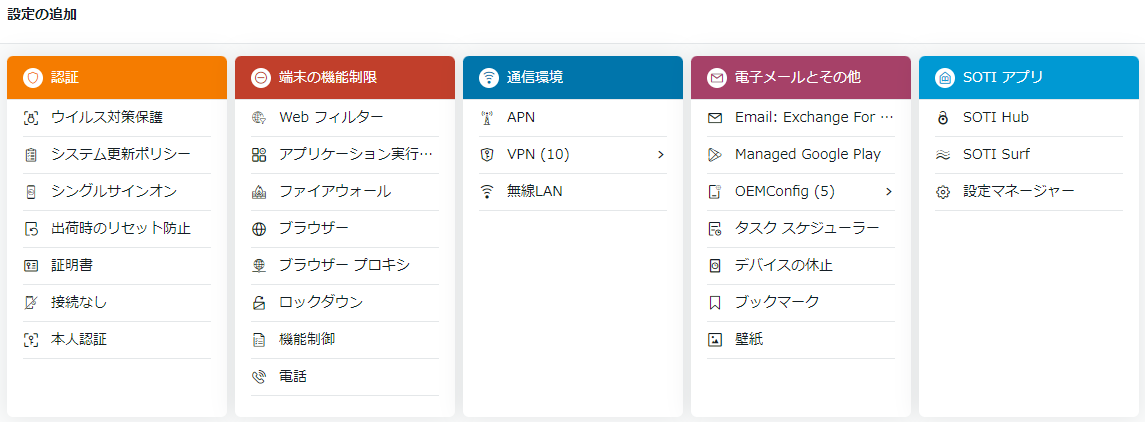Click the APN antenna icon
Image resolution: width=1145 pixels, height=422 pixels.
point(486,118)
